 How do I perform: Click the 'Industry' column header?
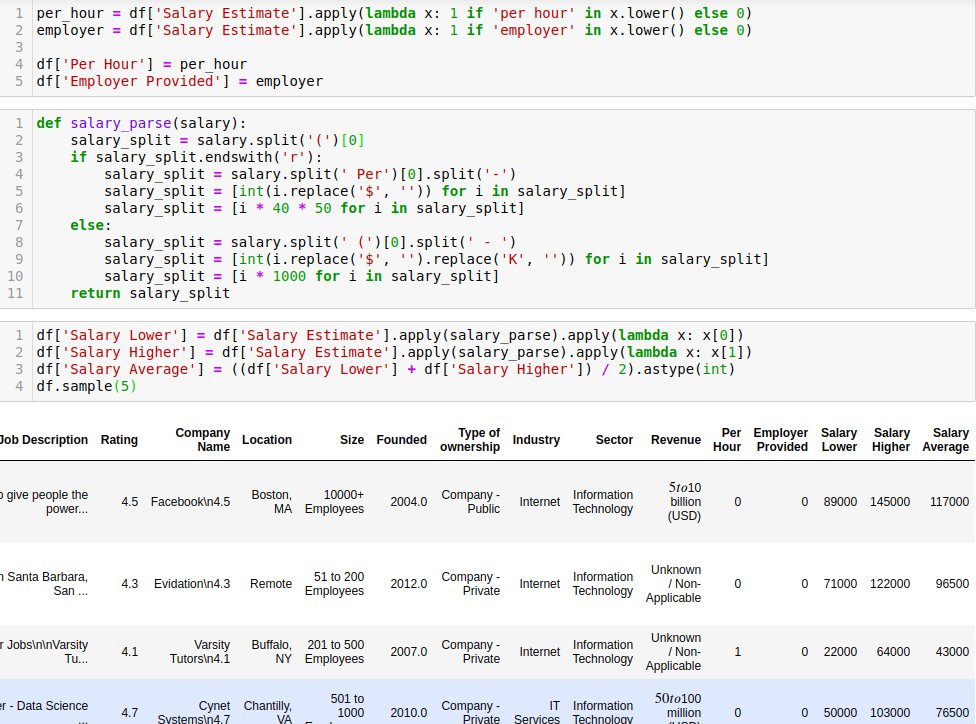(536, 440)
